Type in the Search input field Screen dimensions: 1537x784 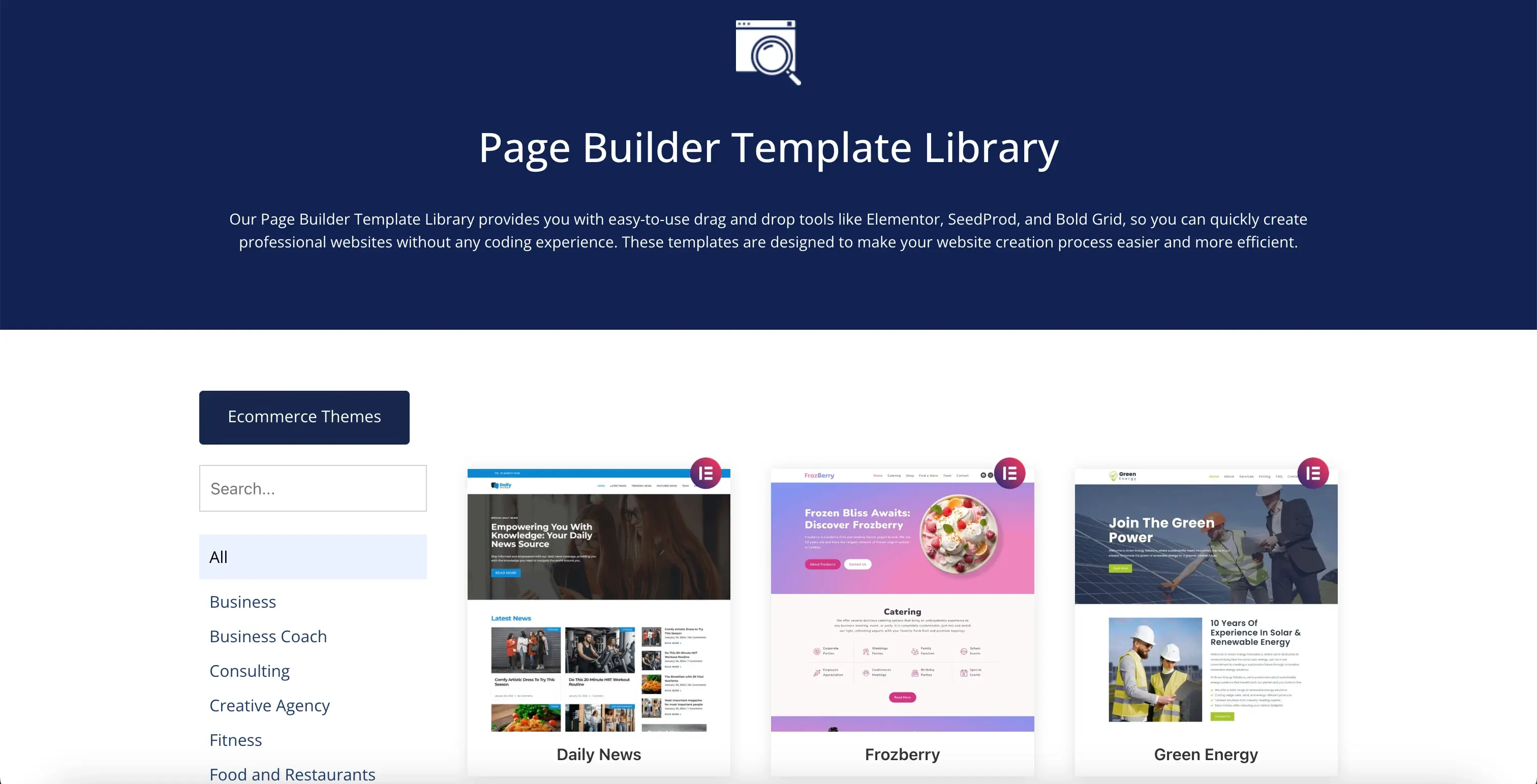coord(312,488)
